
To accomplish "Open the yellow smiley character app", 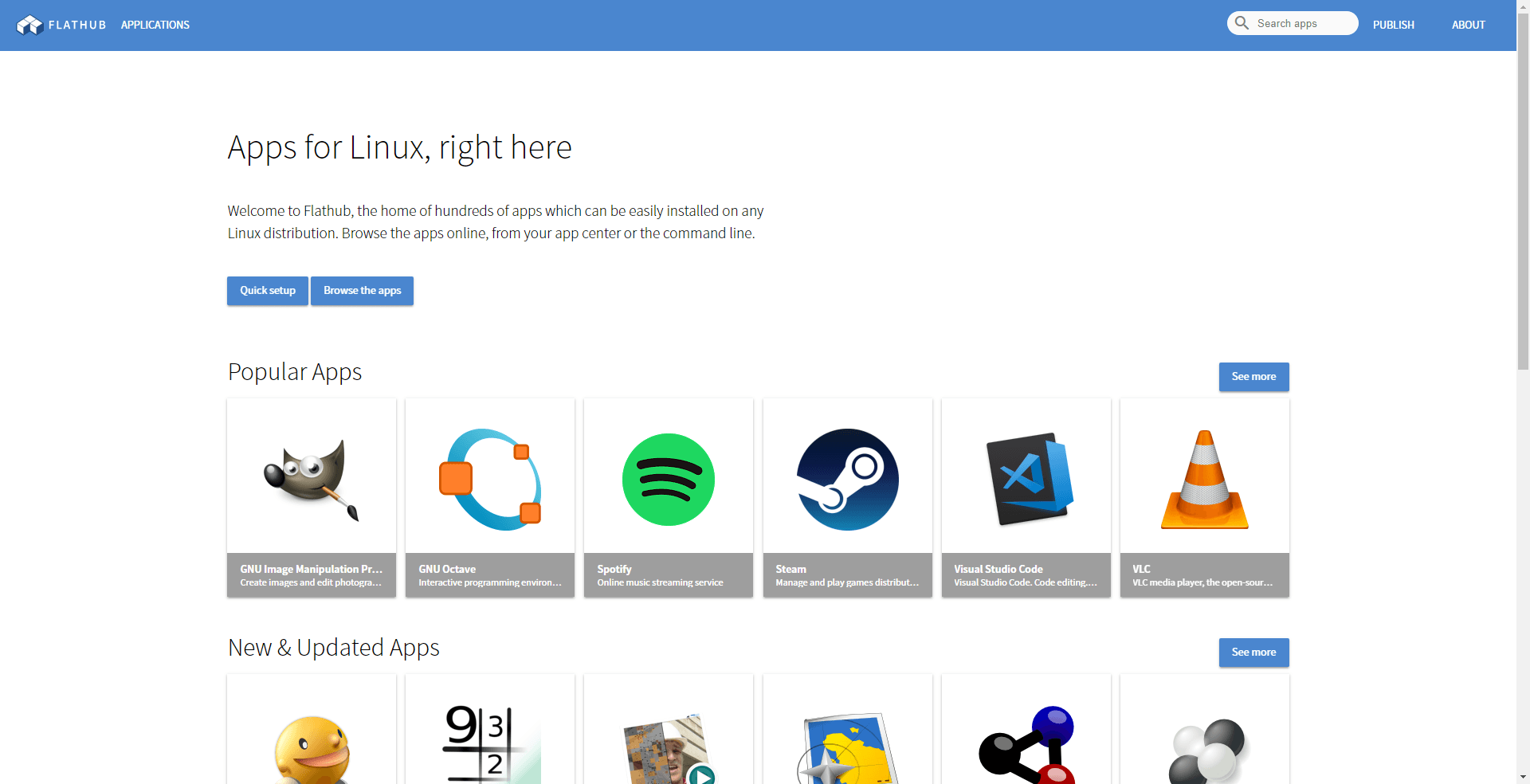I will [312, 750].
